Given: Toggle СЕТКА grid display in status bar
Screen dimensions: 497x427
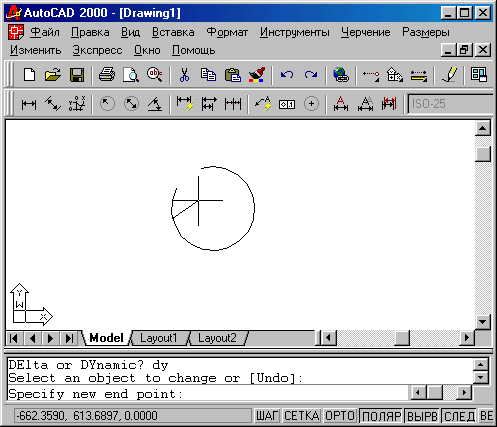Looking at the screenshot, I should pos(302,416).
